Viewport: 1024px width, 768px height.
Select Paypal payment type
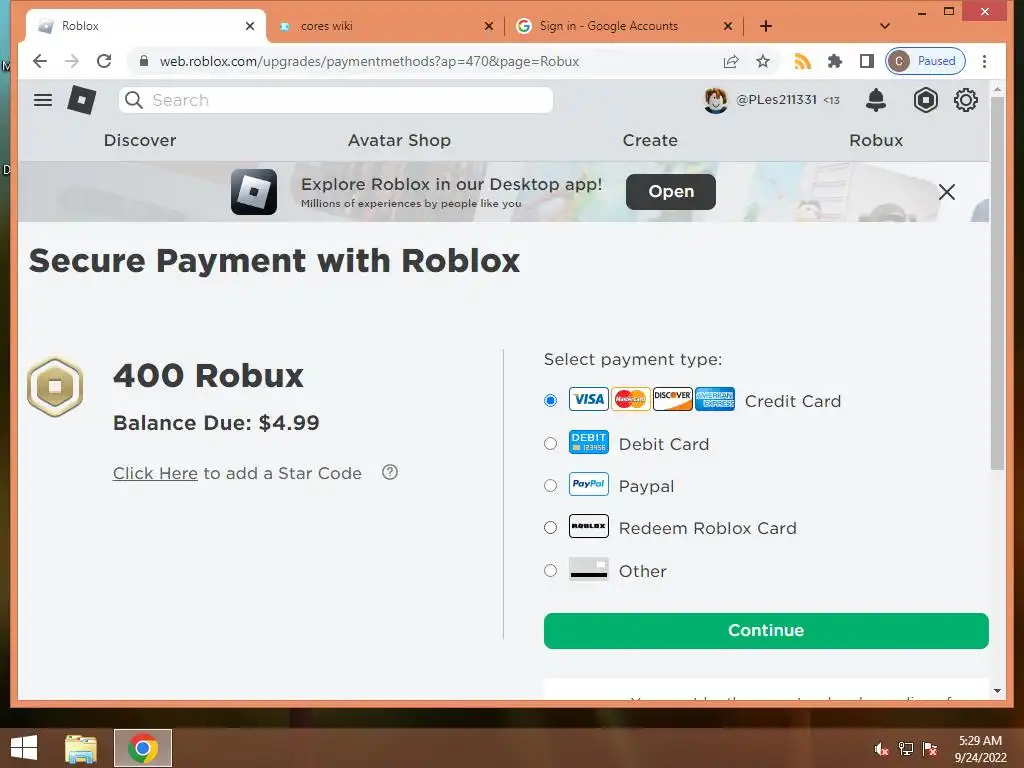pyautogui.click(x=551, y=485)
